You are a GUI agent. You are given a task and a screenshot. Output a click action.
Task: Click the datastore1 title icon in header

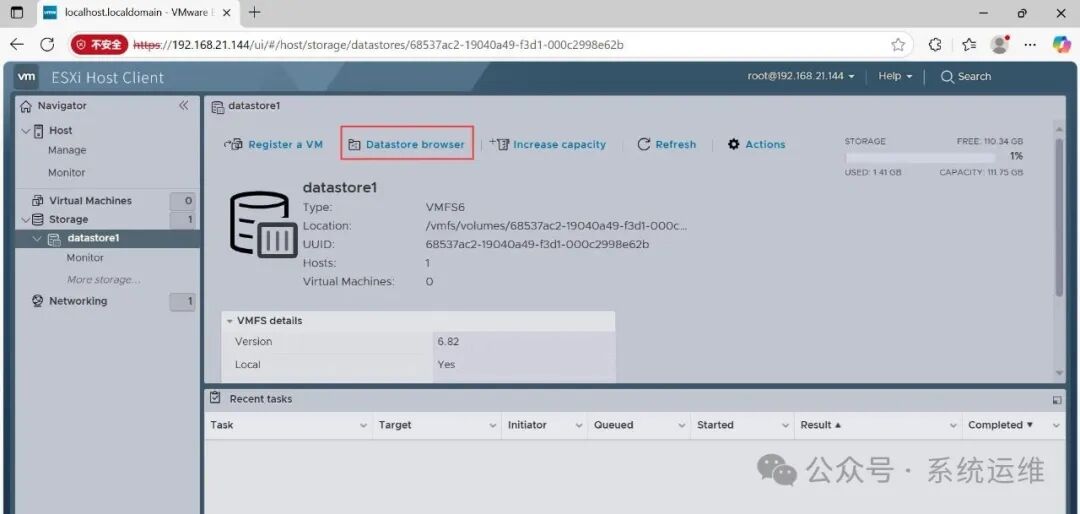pos(218,107)
